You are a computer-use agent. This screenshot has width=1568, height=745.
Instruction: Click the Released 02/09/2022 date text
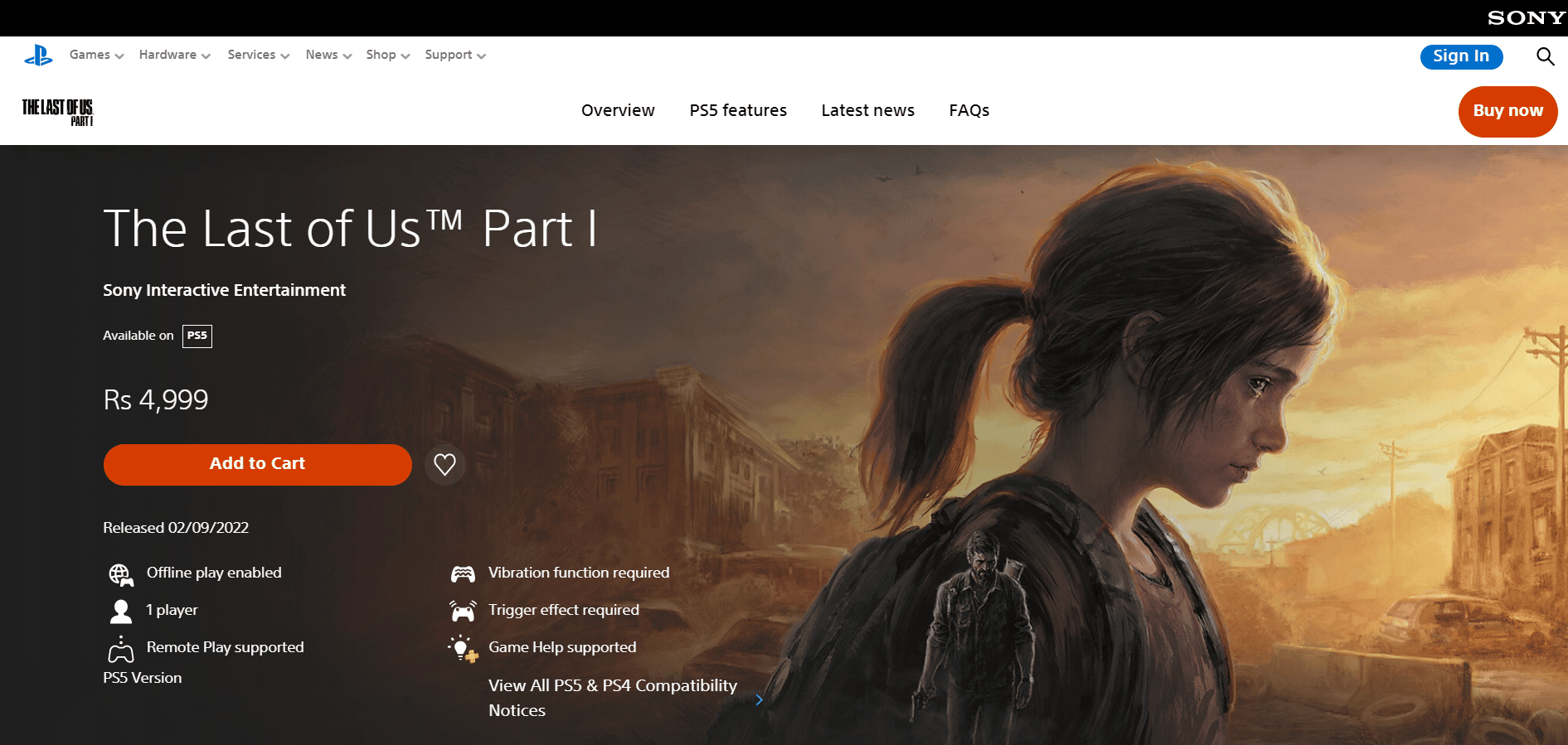(x=176, y=528)
